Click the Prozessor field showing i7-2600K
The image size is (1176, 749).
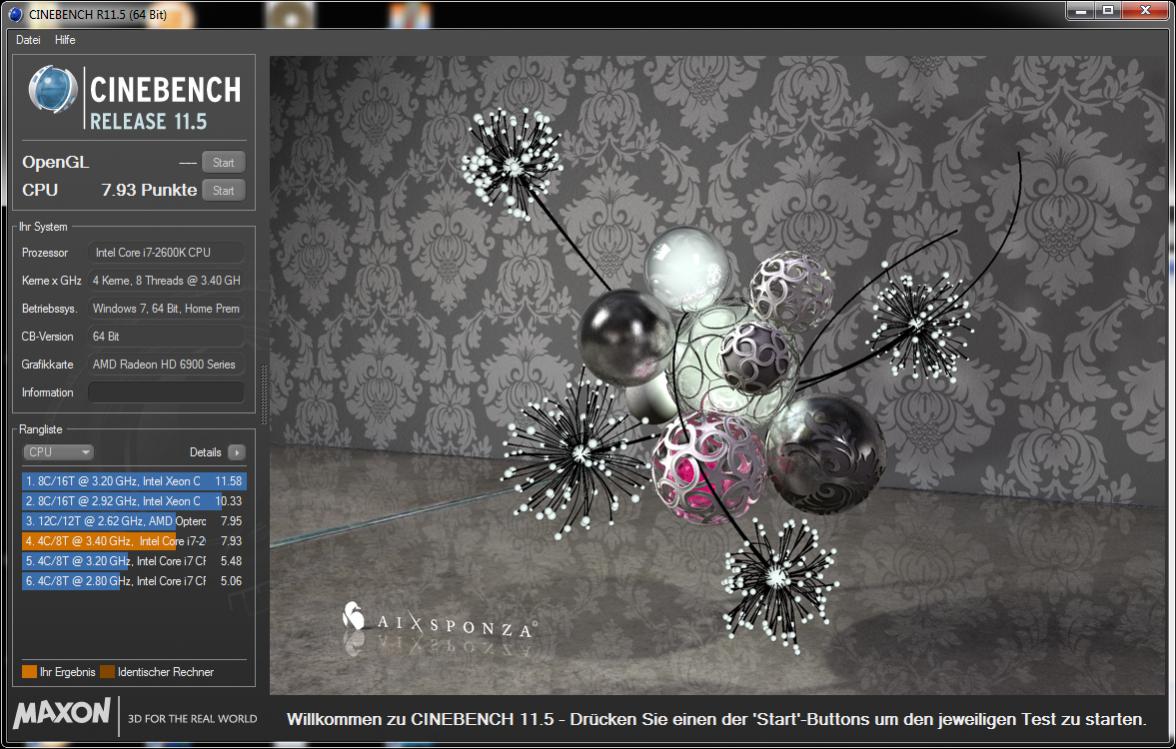click(166, 253)
